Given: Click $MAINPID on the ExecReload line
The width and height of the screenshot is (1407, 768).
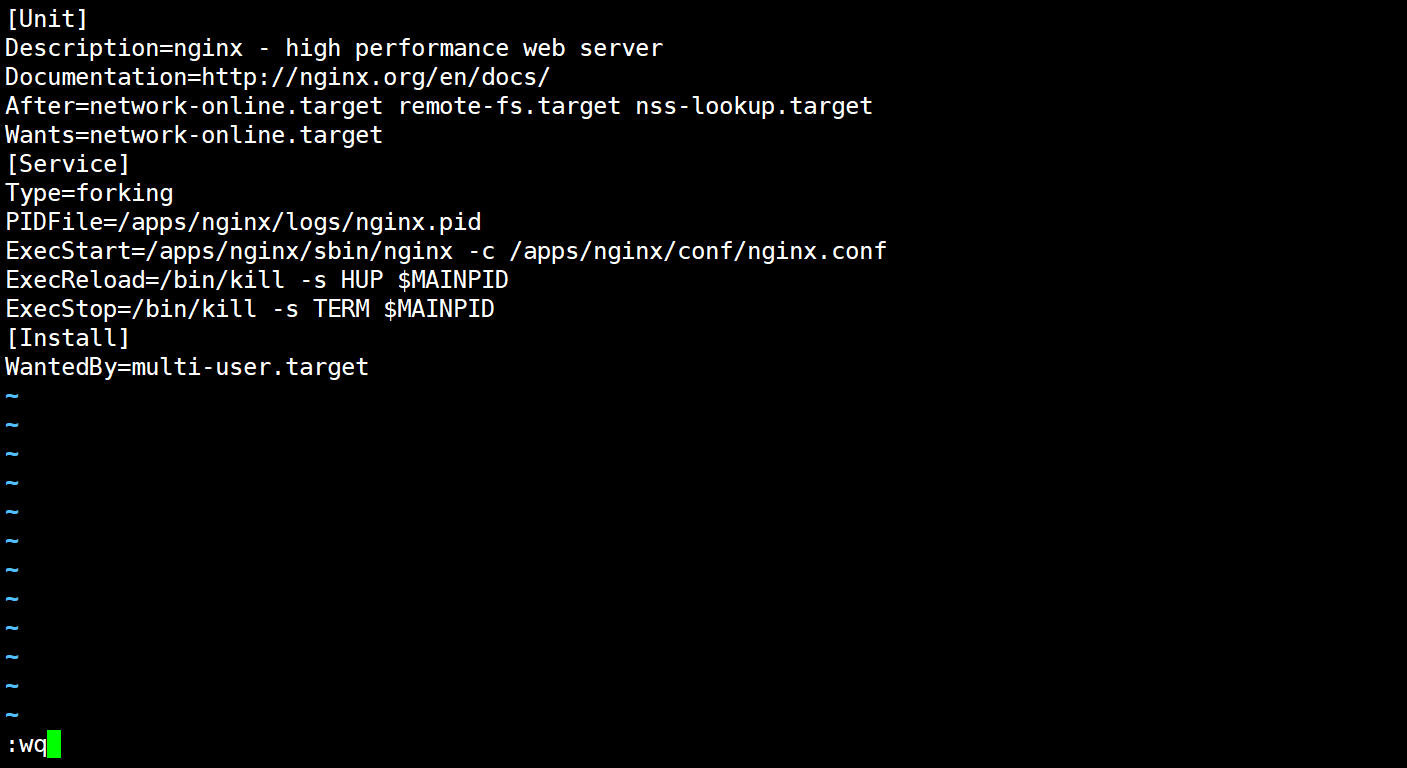Looking at the screenshot, I should click(453, 280).
